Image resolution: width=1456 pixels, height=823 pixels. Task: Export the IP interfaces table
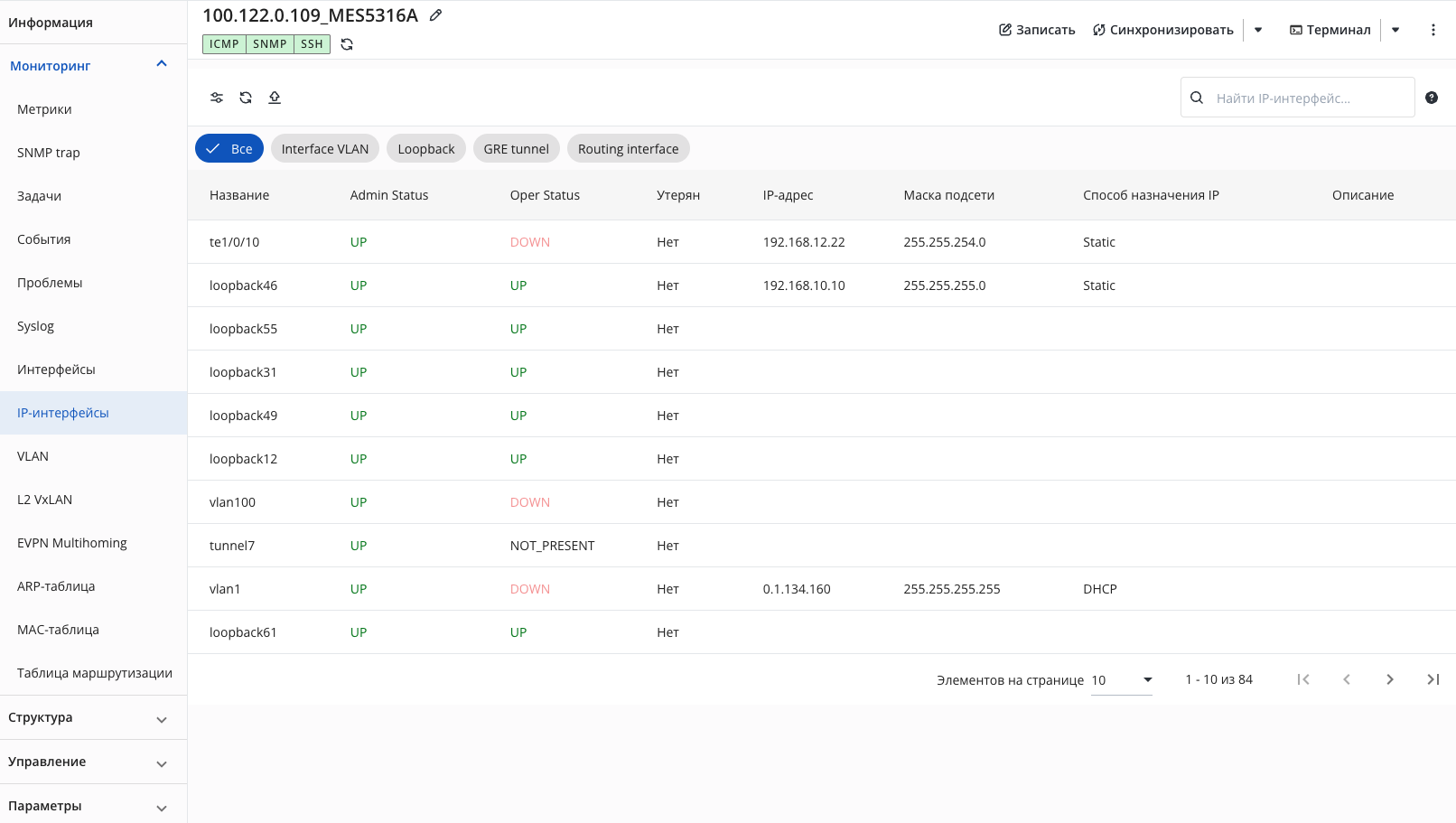(275, 98)
